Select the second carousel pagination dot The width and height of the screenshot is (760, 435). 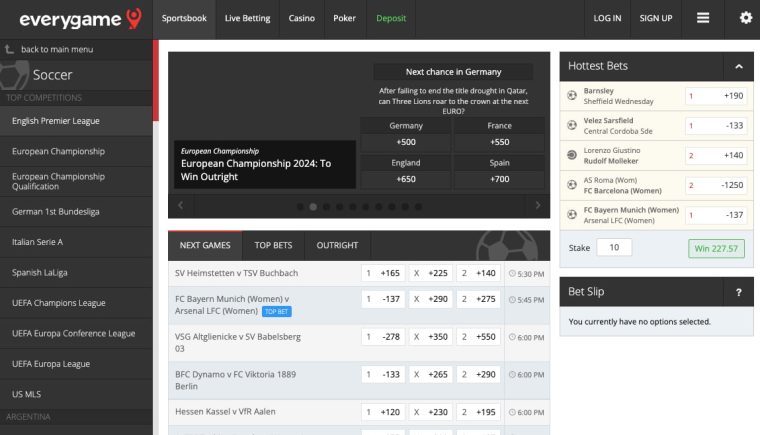(313, 207)
